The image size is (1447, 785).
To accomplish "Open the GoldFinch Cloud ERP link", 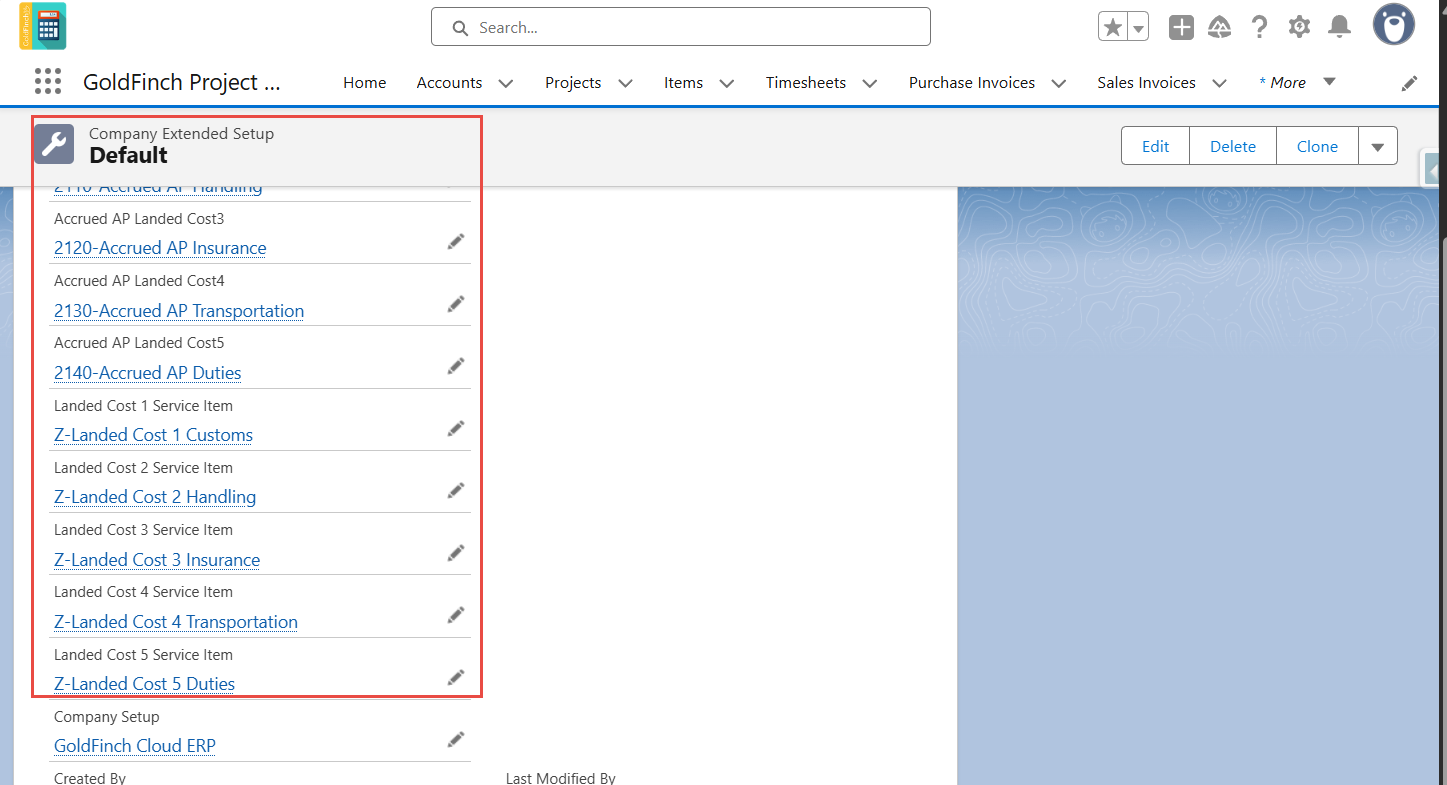I will tap(135, 746).
